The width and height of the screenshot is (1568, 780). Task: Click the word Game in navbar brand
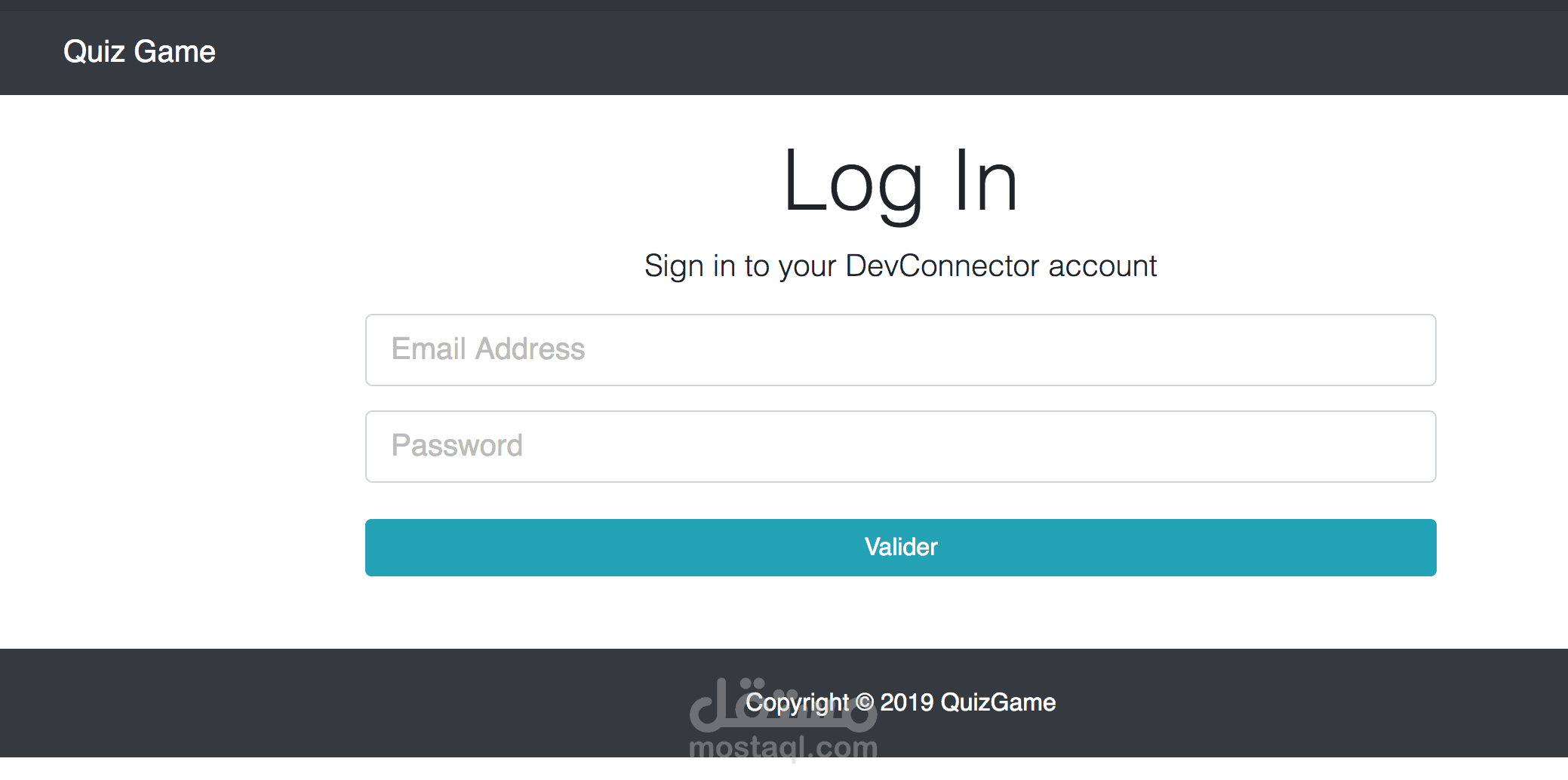tap(174, 52)
